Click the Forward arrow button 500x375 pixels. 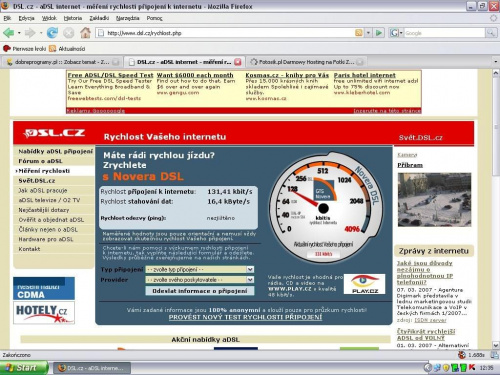point(30,33)
